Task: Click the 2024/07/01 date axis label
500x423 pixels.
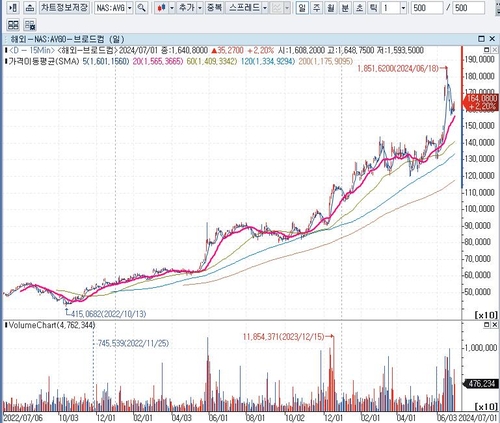Action: pos(479,418)
